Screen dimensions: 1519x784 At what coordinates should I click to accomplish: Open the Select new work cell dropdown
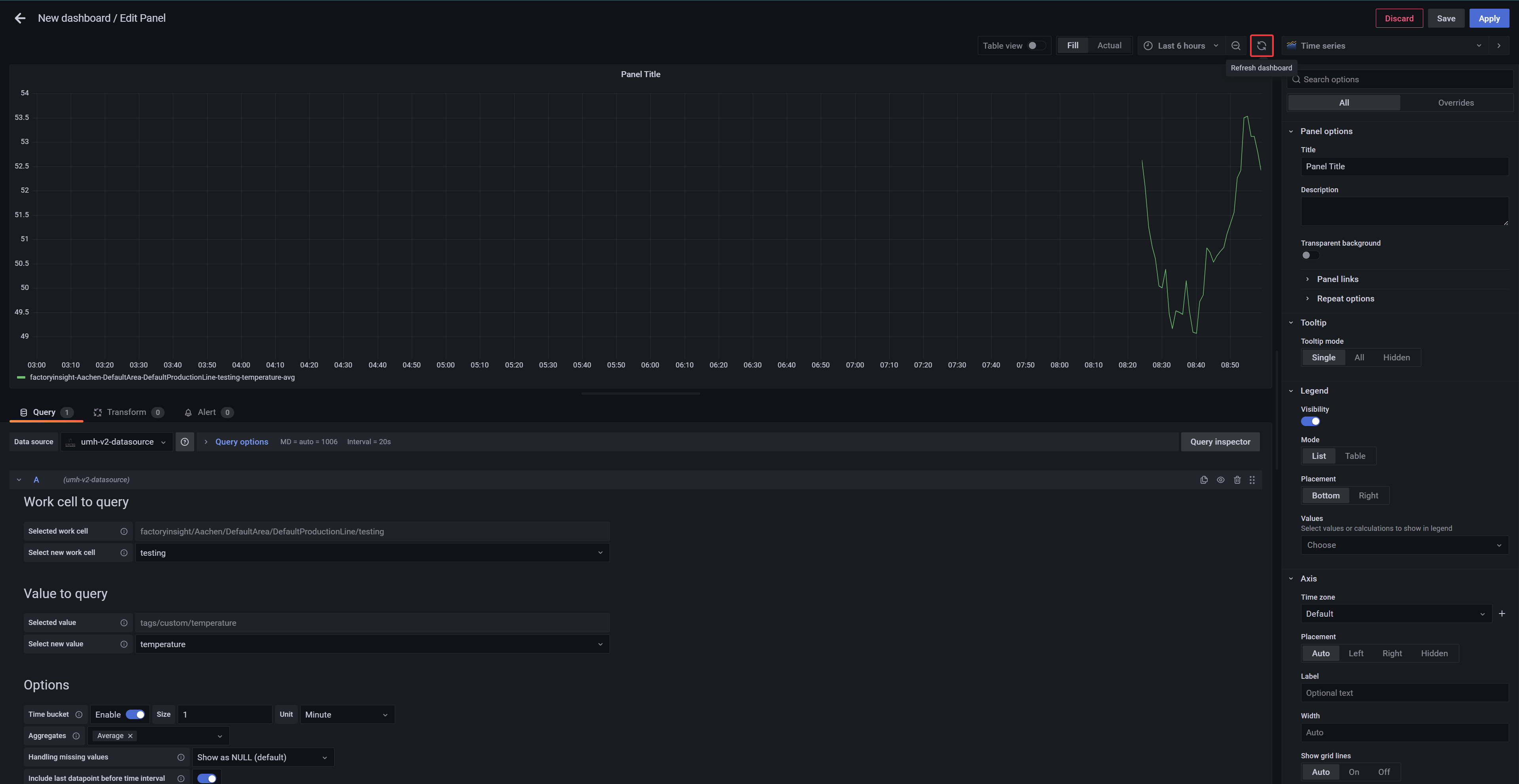[x=372, y=553]
